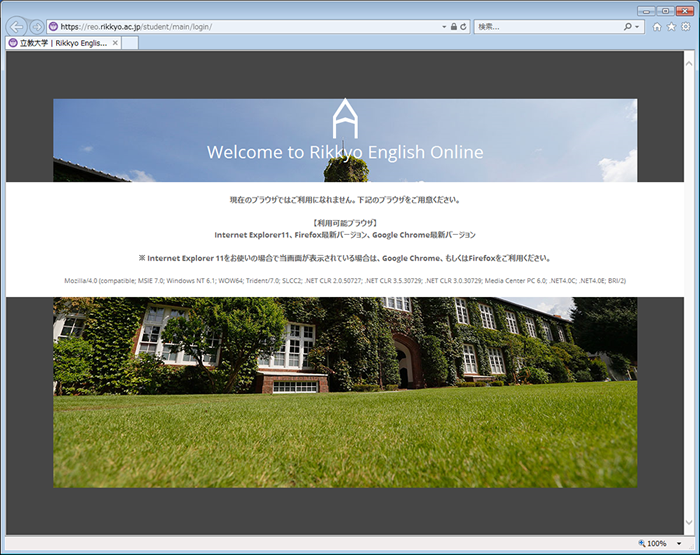Click the ※ Internet Explorer 11をお使いの場合 note
Screen dimensions: 700x555
coord(345,258)
